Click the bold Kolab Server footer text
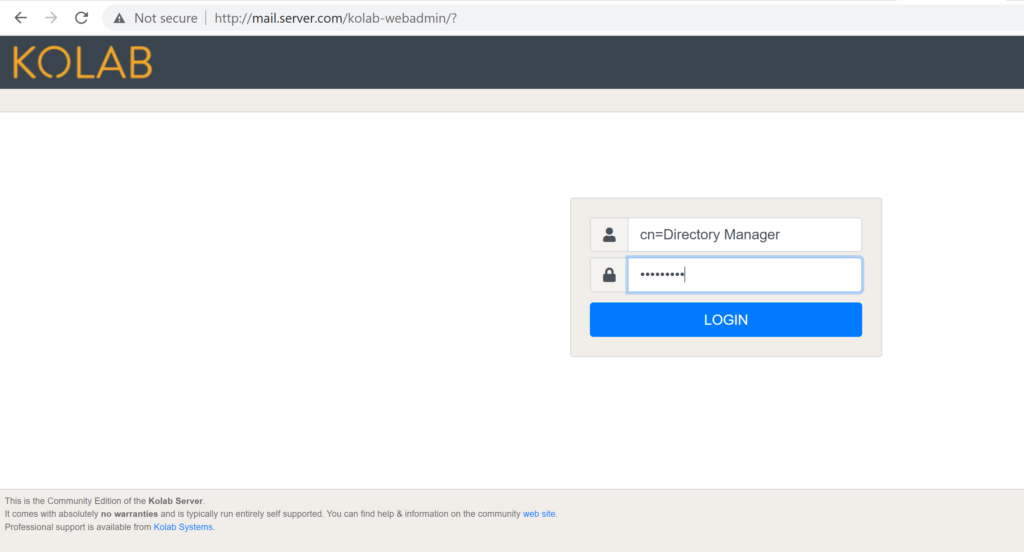Viewport: 1024px width, 552px height. coord(175,501)
